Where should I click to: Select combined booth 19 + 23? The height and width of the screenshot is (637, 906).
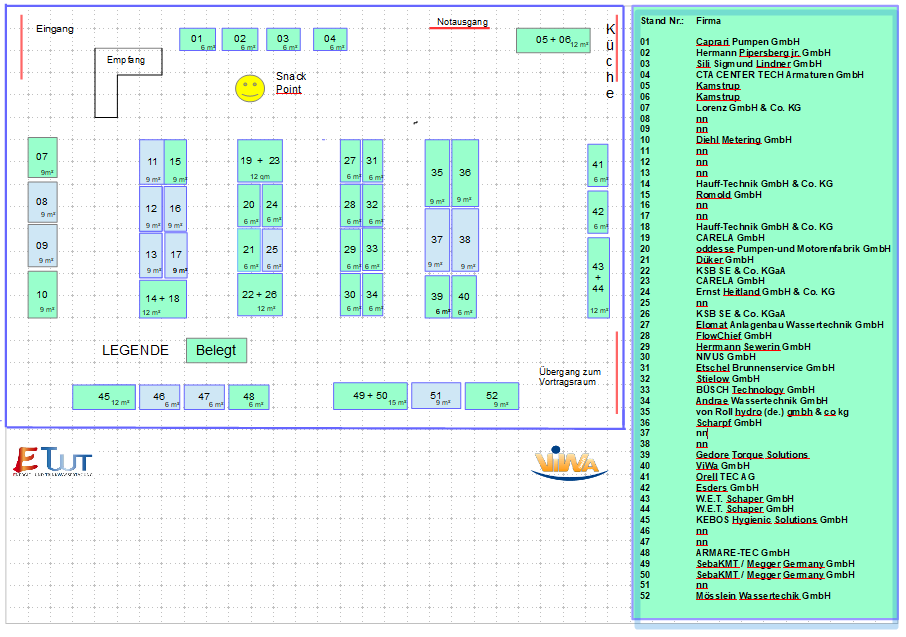tap(260, 161)
